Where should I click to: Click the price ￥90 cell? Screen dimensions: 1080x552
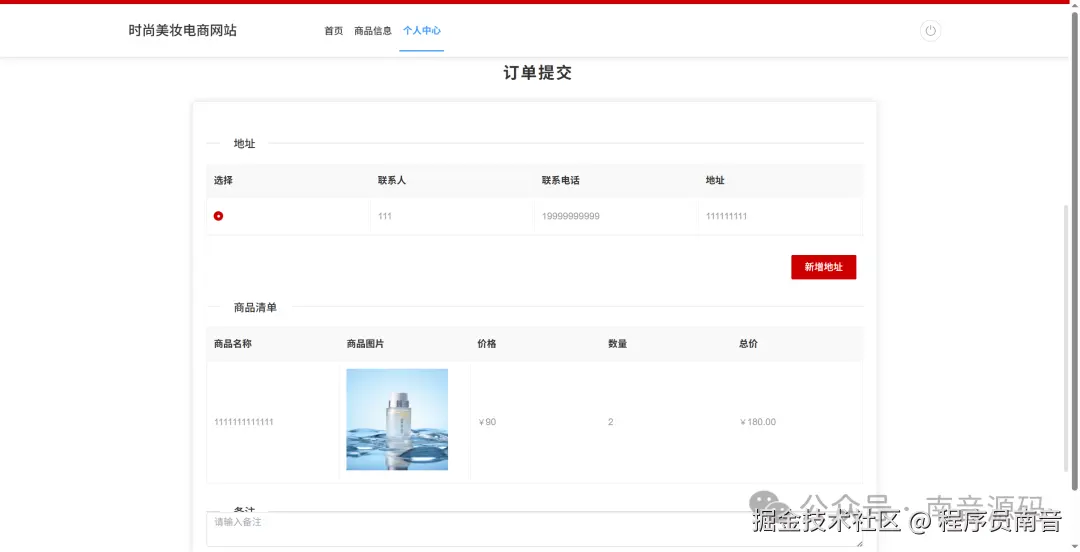coord(536,422)
